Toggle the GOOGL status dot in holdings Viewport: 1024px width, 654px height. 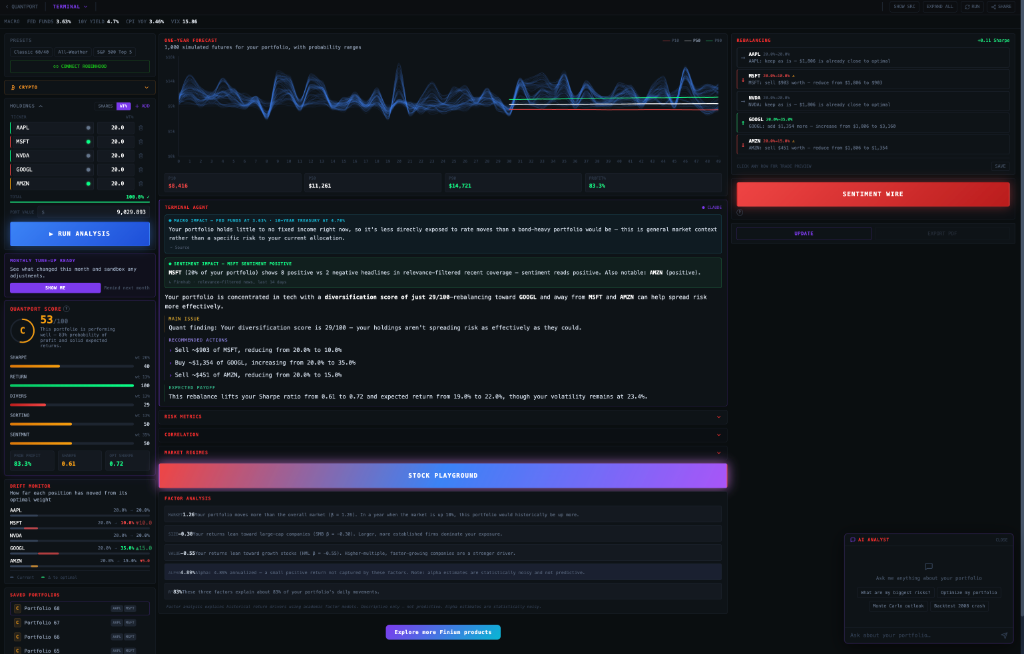coord(88,170)
